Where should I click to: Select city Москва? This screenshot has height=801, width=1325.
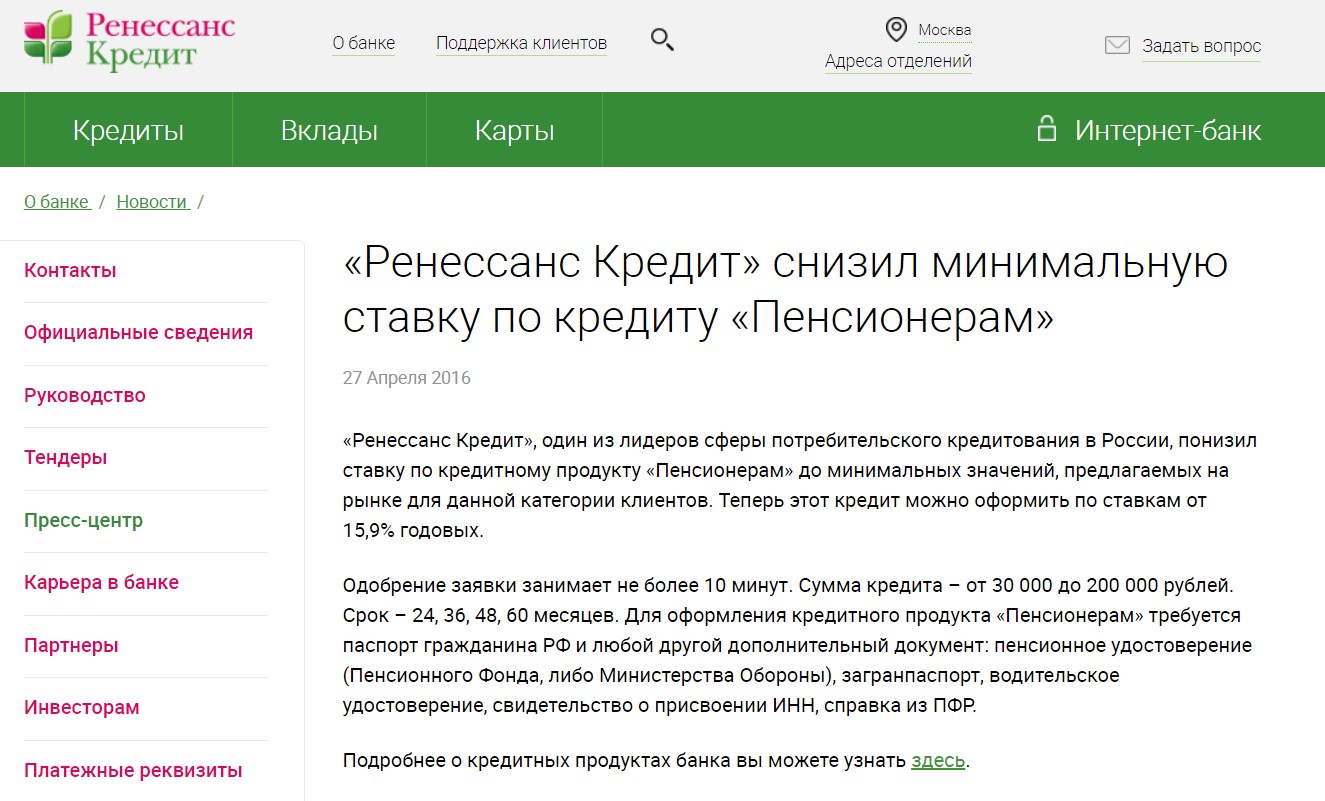(x=944, y=30)
